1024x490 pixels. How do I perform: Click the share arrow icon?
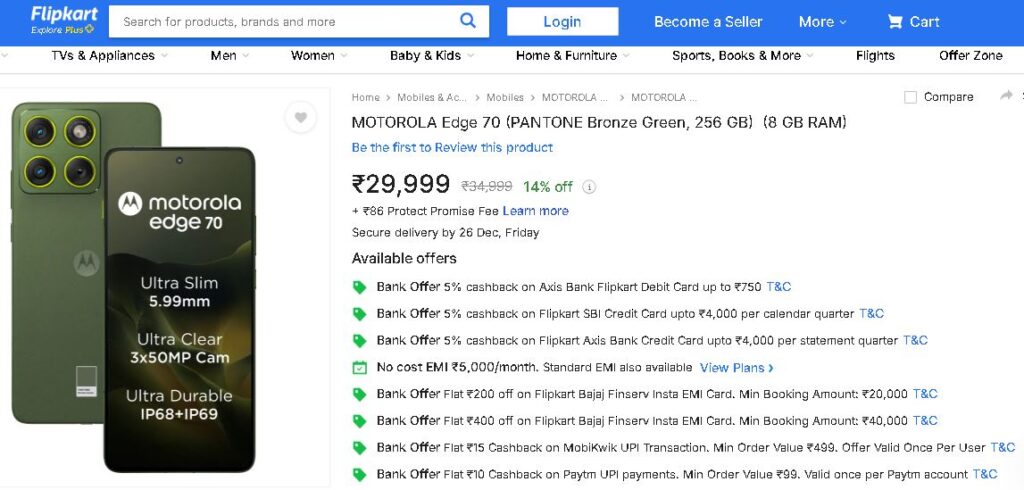[x=1006, y=96]
